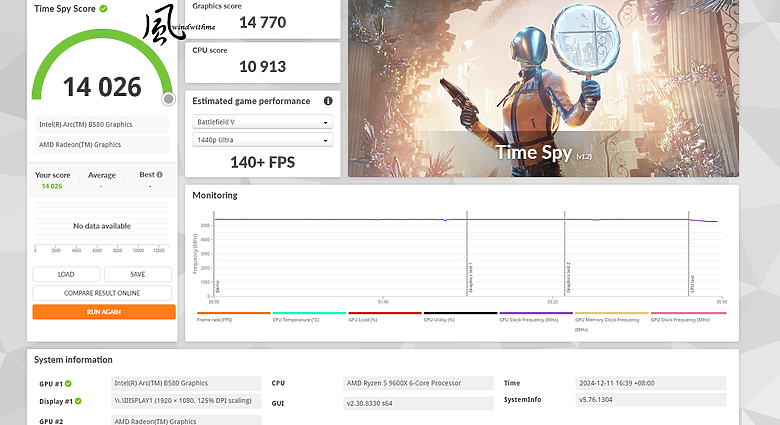Click Your score value 14 026 in green
The image size is (780, 425).
point(52,186)
